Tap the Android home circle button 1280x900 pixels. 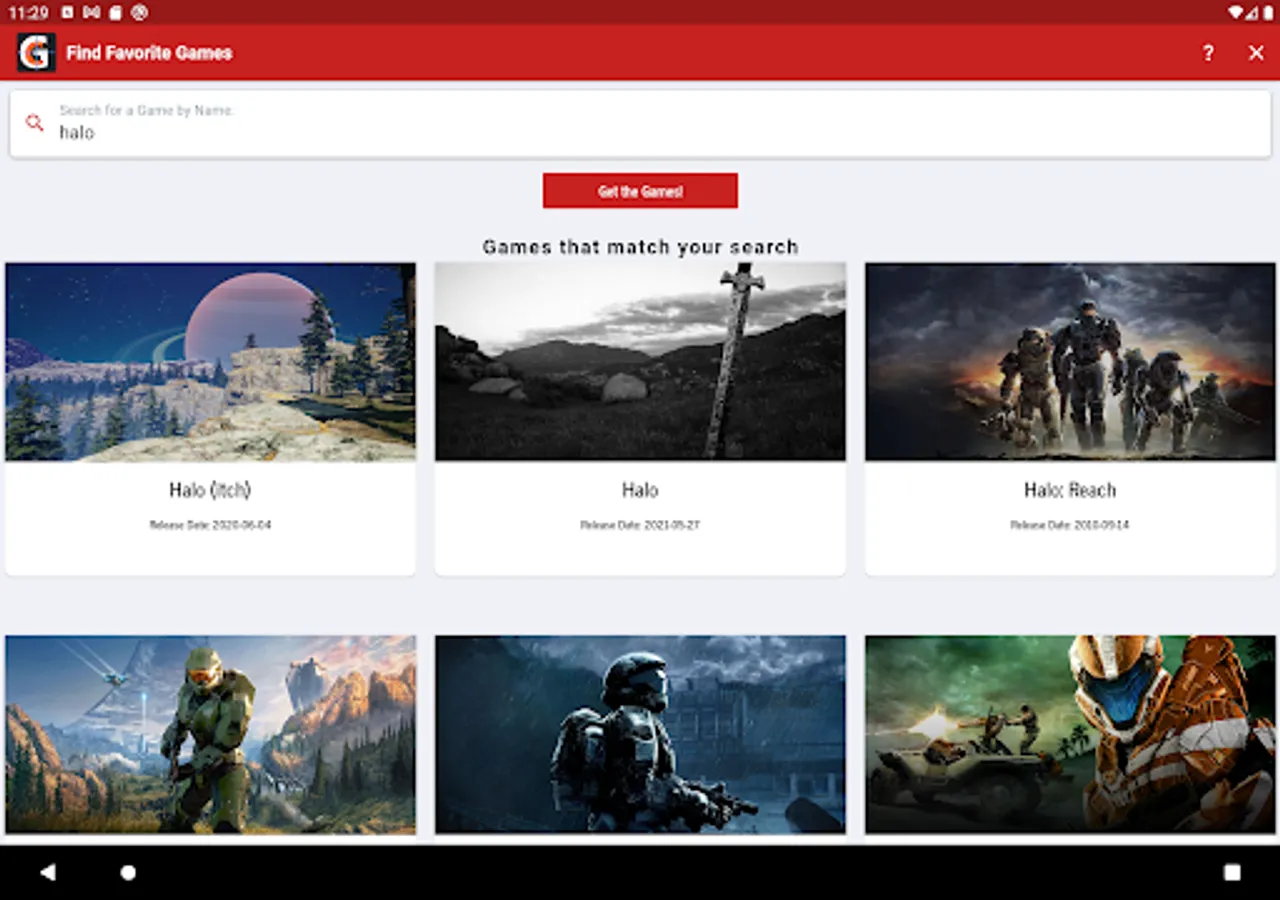point(128,872)
